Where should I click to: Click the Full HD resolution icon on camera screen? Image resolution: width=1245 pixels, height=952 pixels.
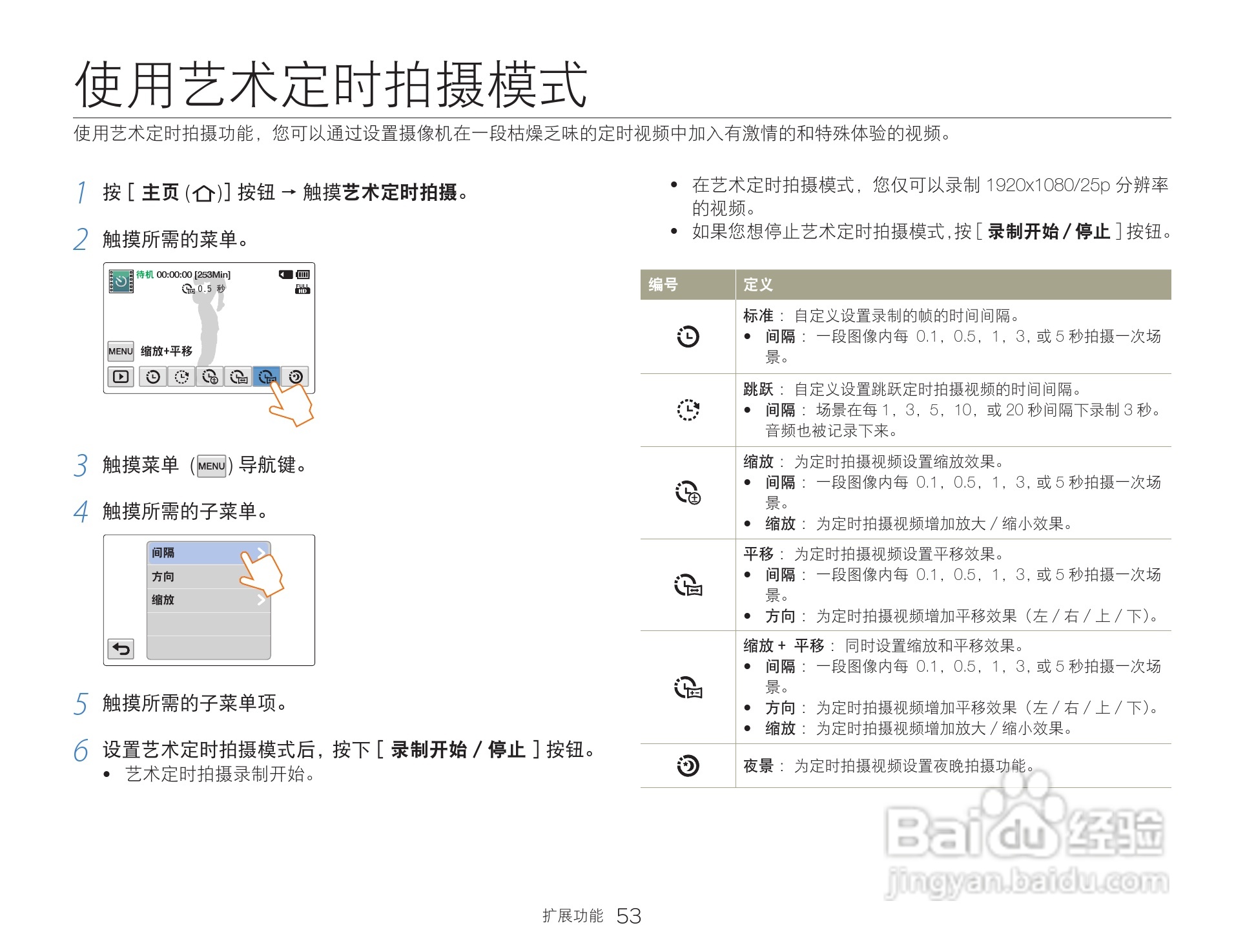[x=302, y=289]
